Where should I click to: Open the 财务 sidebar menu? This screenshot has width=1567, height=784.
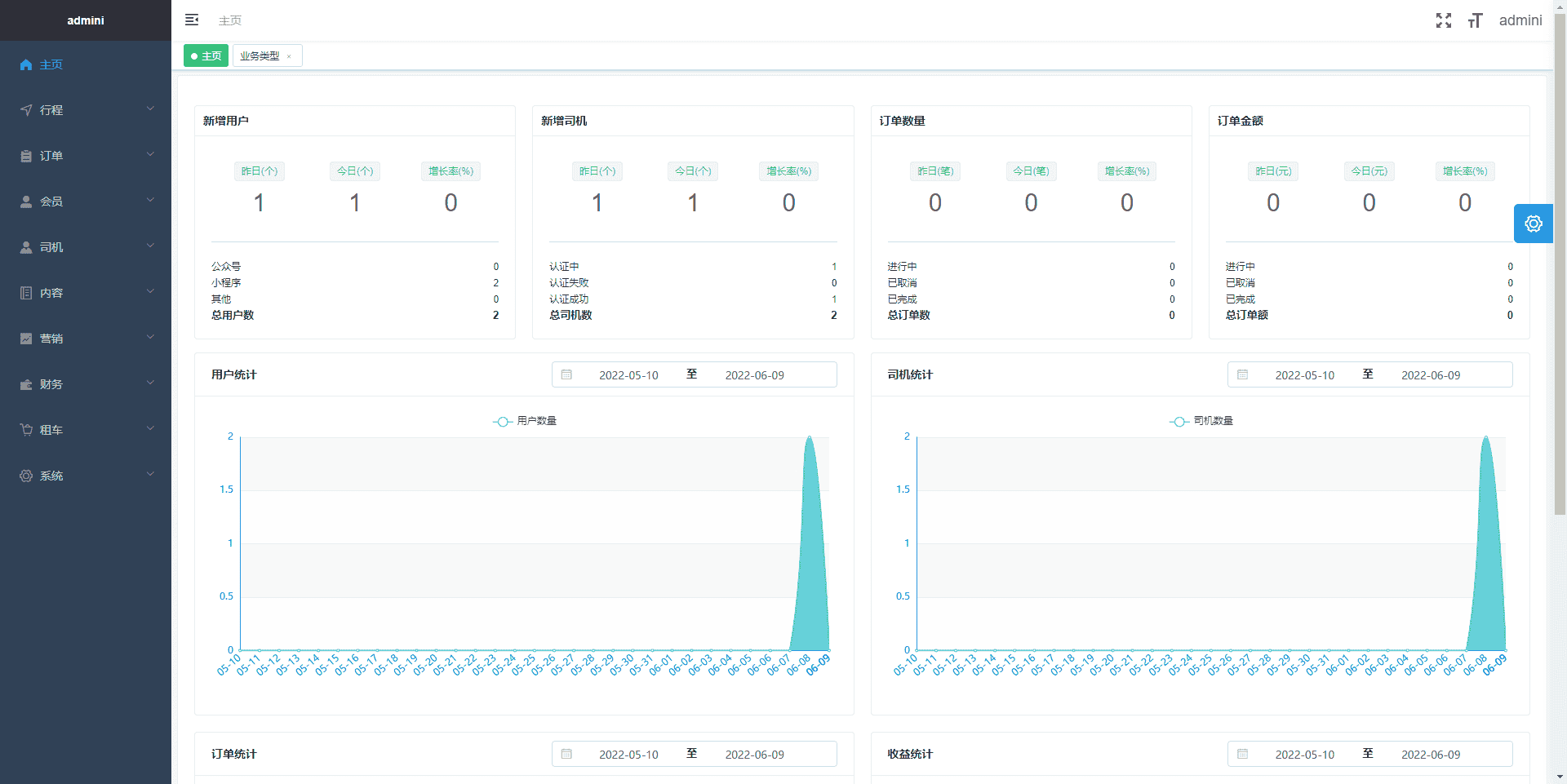[x=86, y=384]
